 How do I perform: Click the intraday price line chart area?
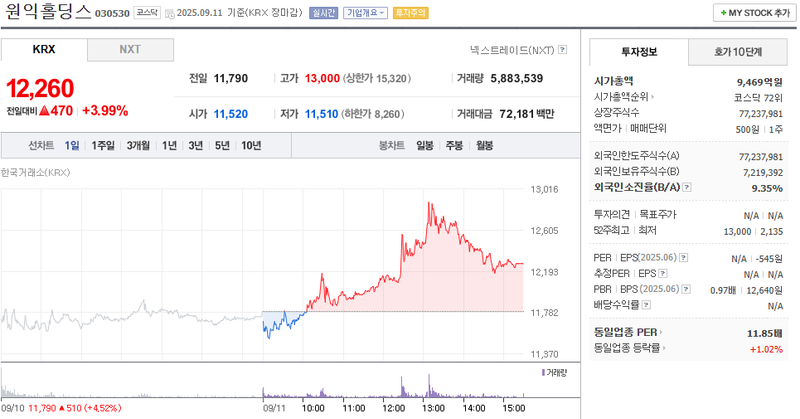pyautogui.click(x=263, y=273)
